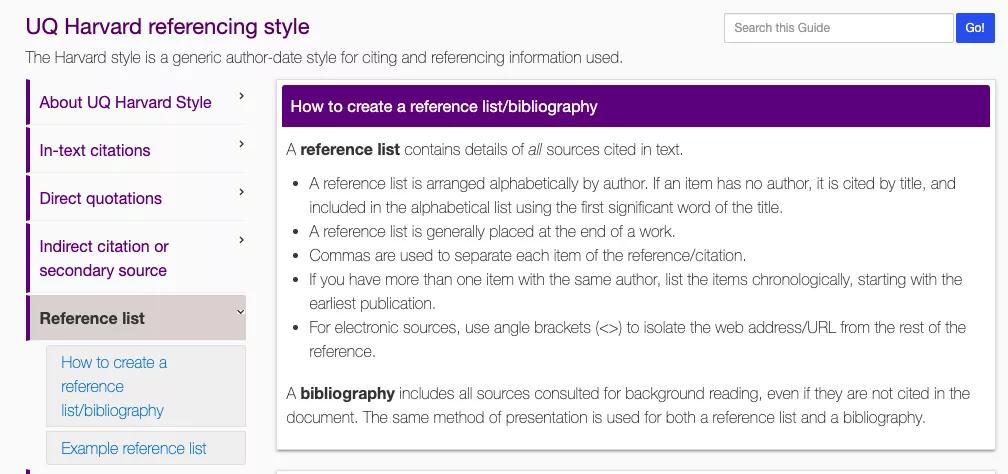Open the In-text citations menu item
Viewport: 1008px width, 474px height.
click(94, 150)
